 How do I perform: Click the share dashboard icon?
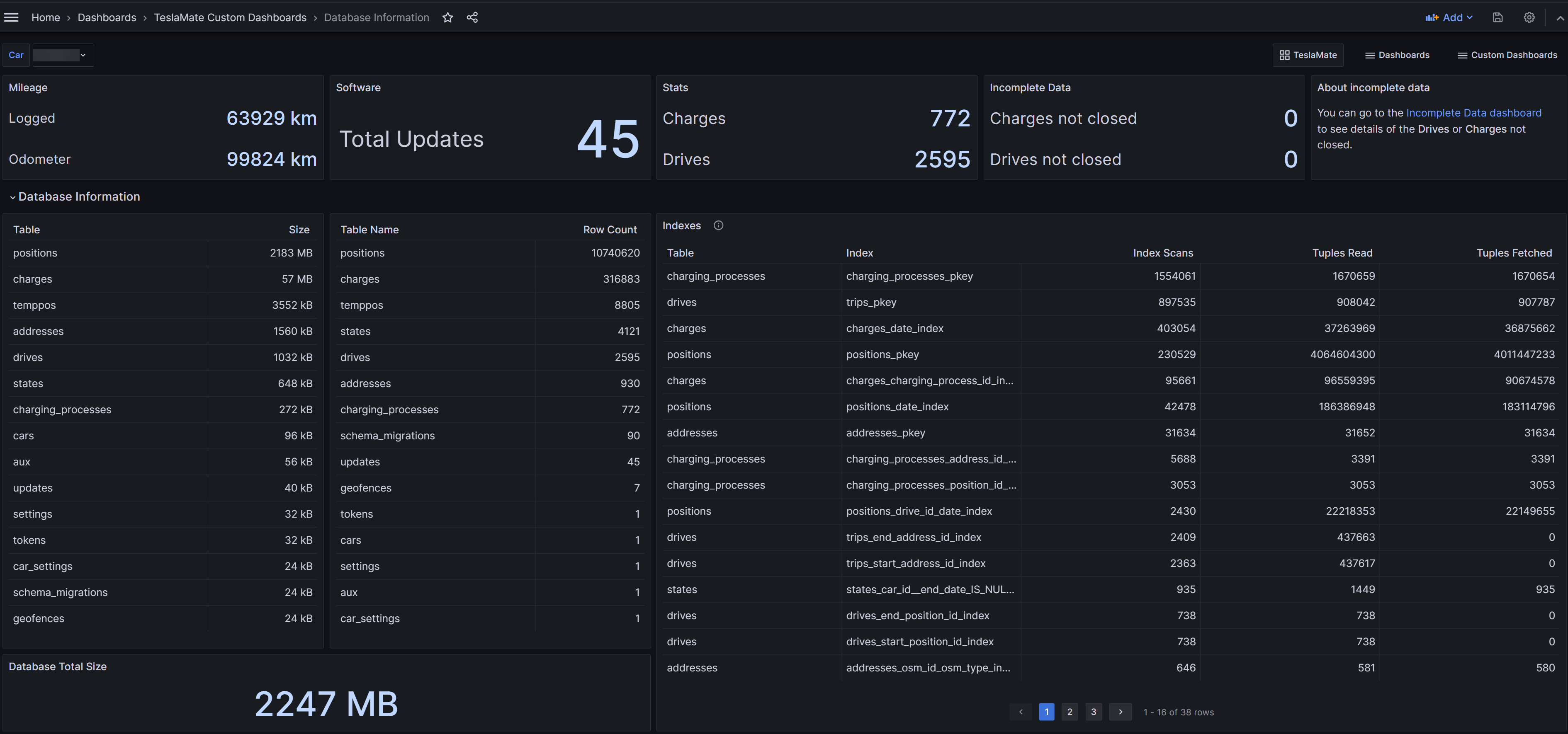472,18
